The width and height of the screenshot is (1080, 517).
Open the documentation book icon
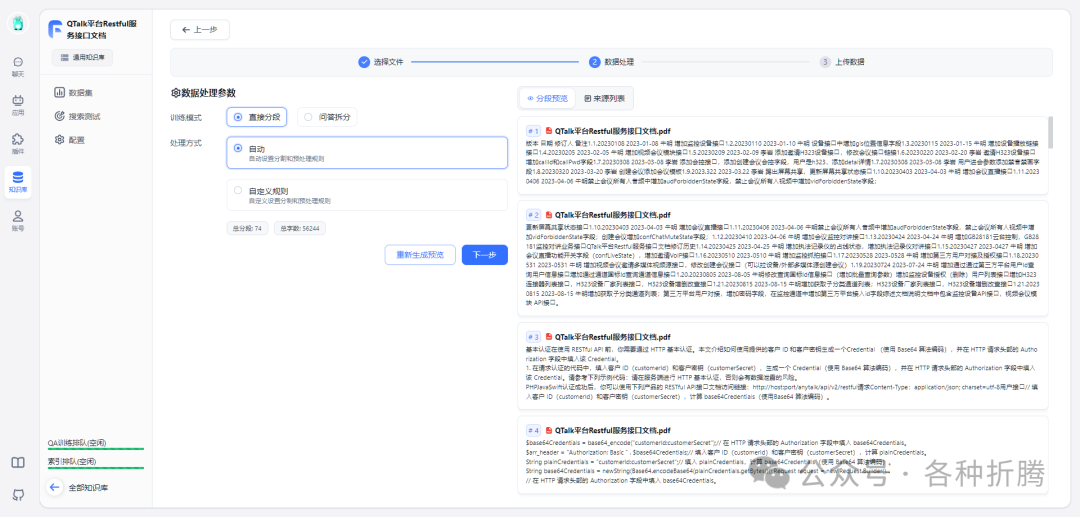point(18,462)
